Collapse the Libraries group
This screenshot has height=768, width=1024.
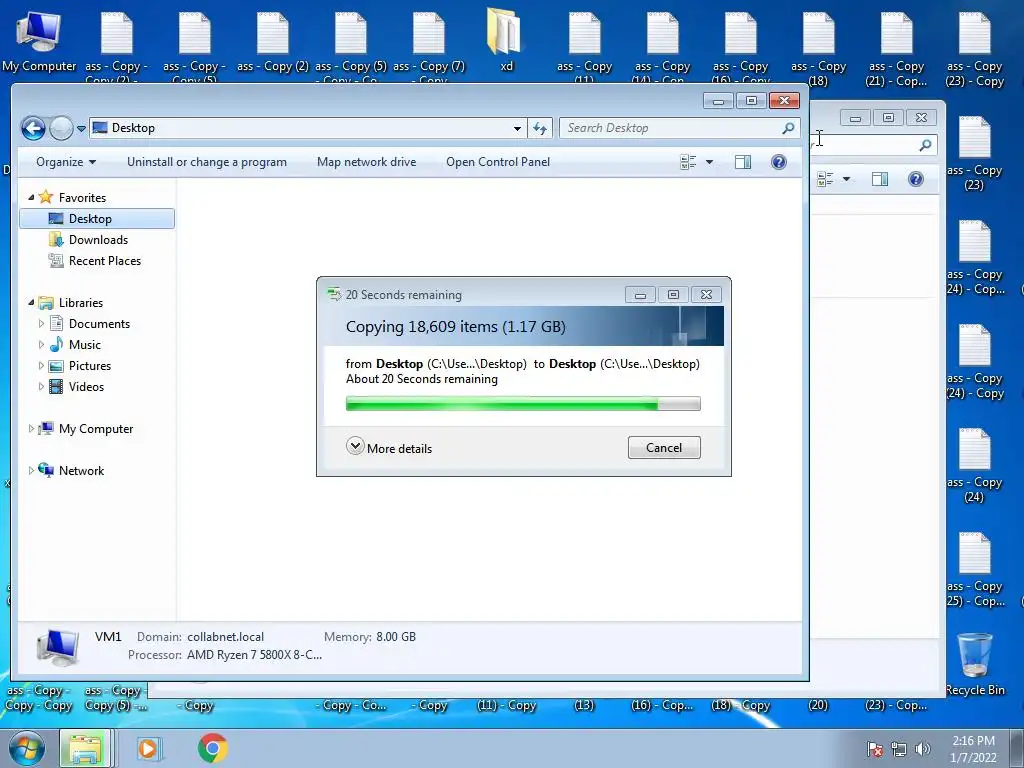coord(31,302)
